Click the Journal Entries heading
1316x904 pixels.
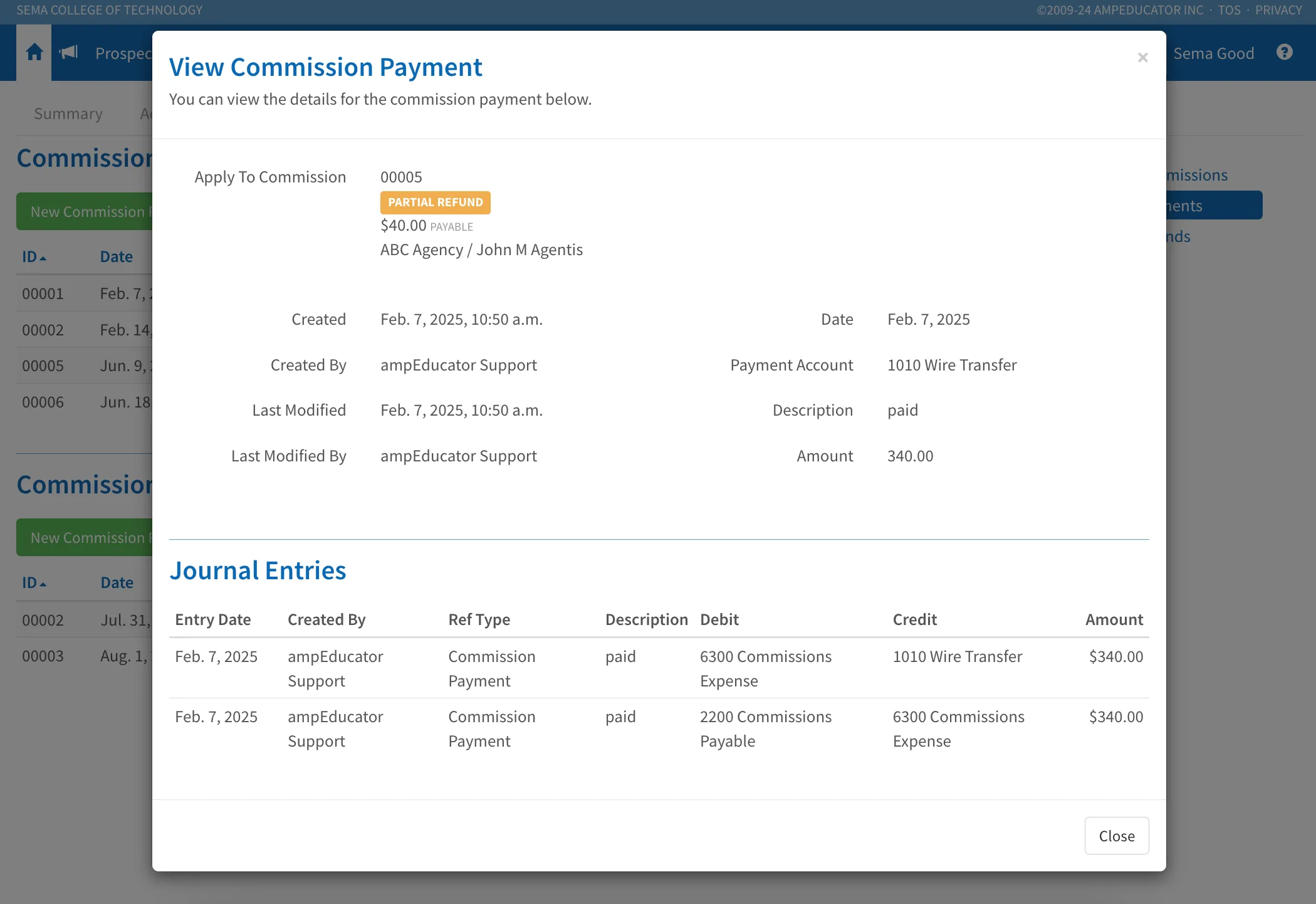(258, 570)
